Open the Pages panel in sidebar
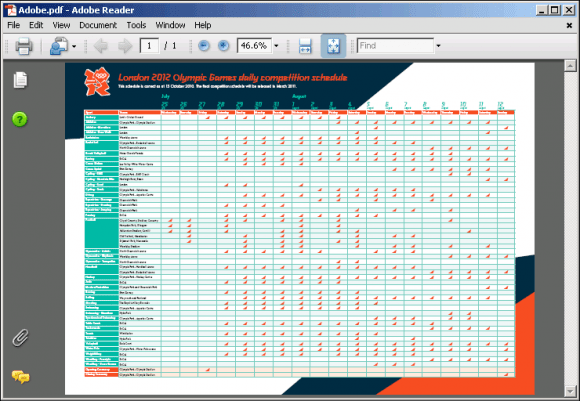This screenshot has width=580, height=401. click(x=20, y=80)
